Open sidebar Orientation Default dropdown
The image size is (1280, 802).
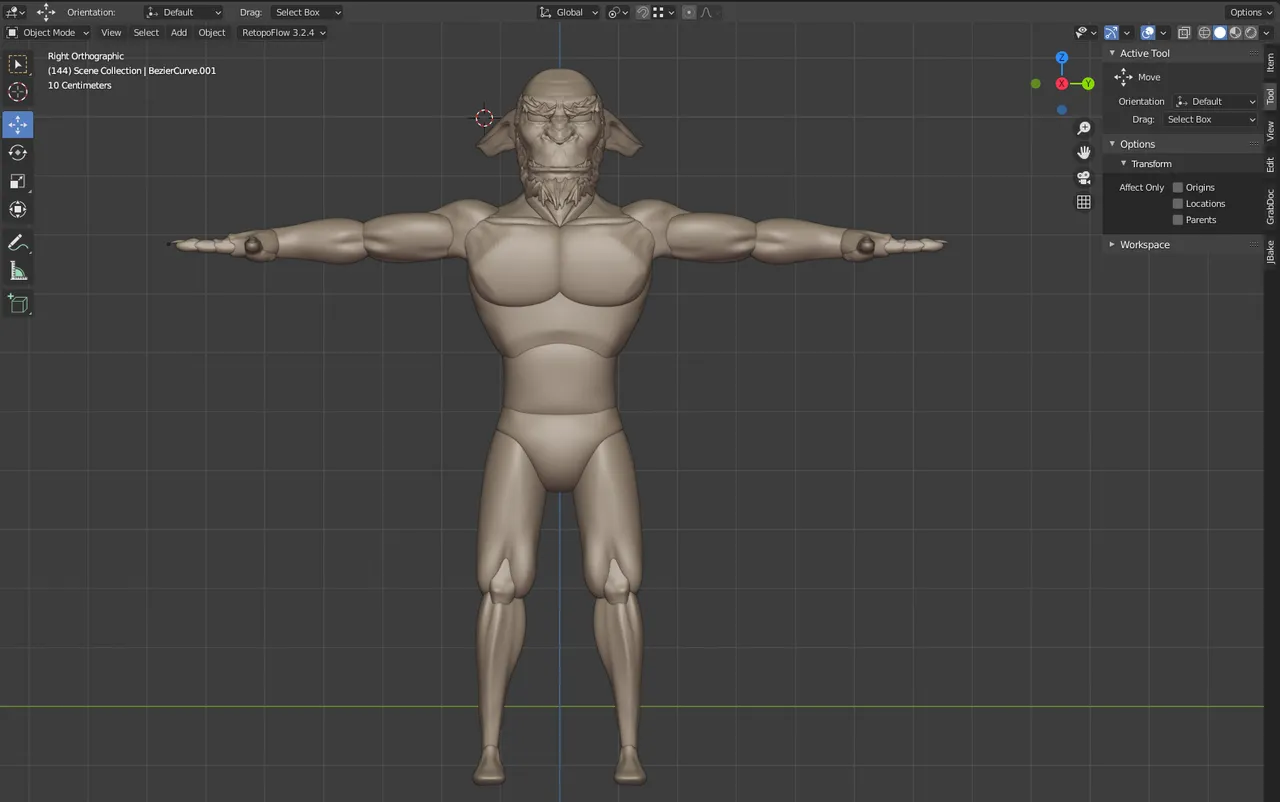1215,102
